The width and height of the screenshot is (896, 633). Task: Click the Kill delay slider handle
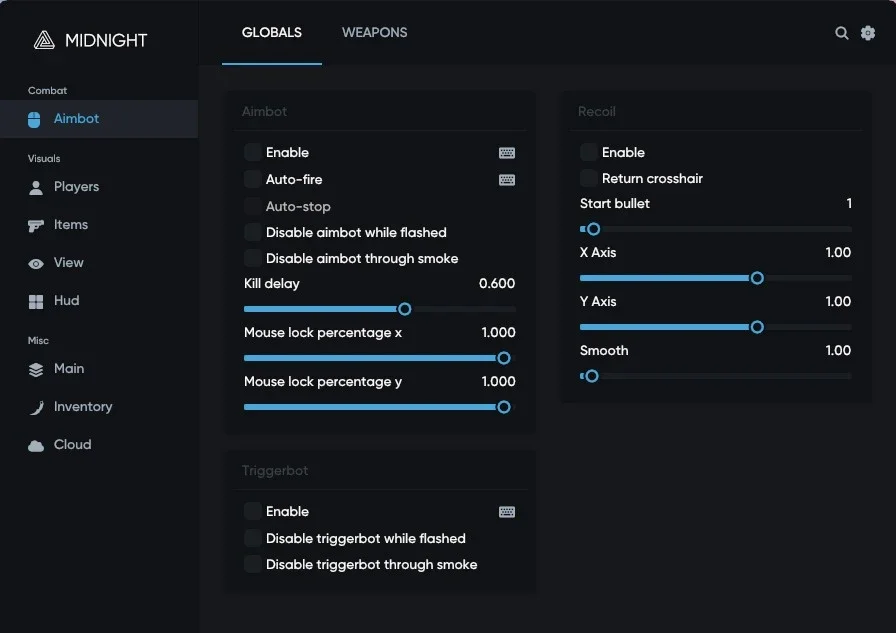405,309
